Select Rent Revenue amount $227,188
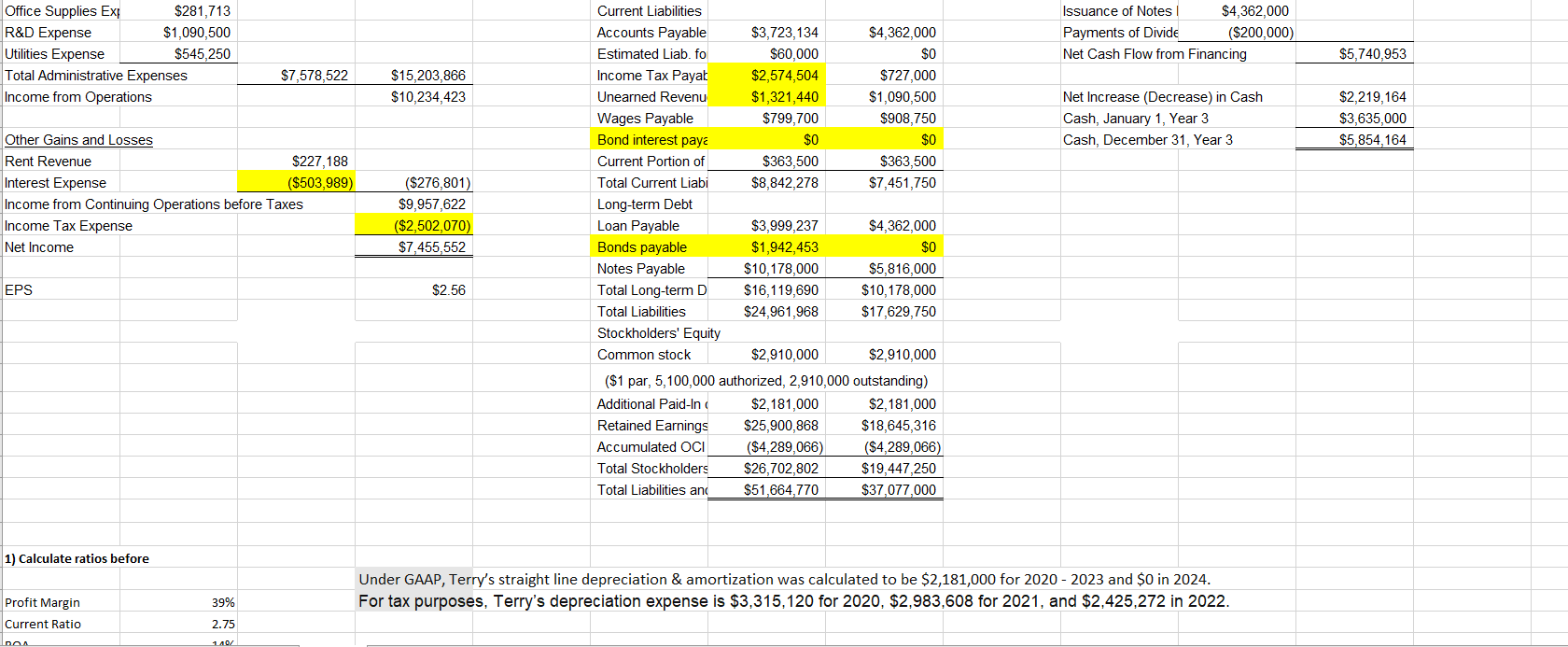 (320, 162)
